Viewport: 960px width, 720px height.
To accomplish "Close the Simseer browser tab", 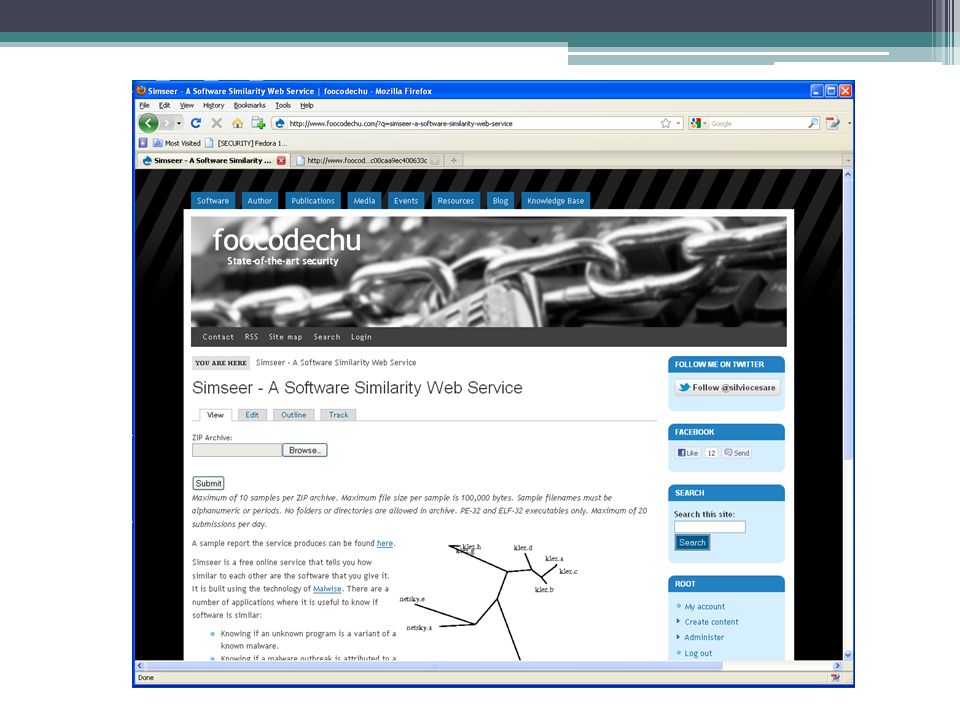I will 281,160.
